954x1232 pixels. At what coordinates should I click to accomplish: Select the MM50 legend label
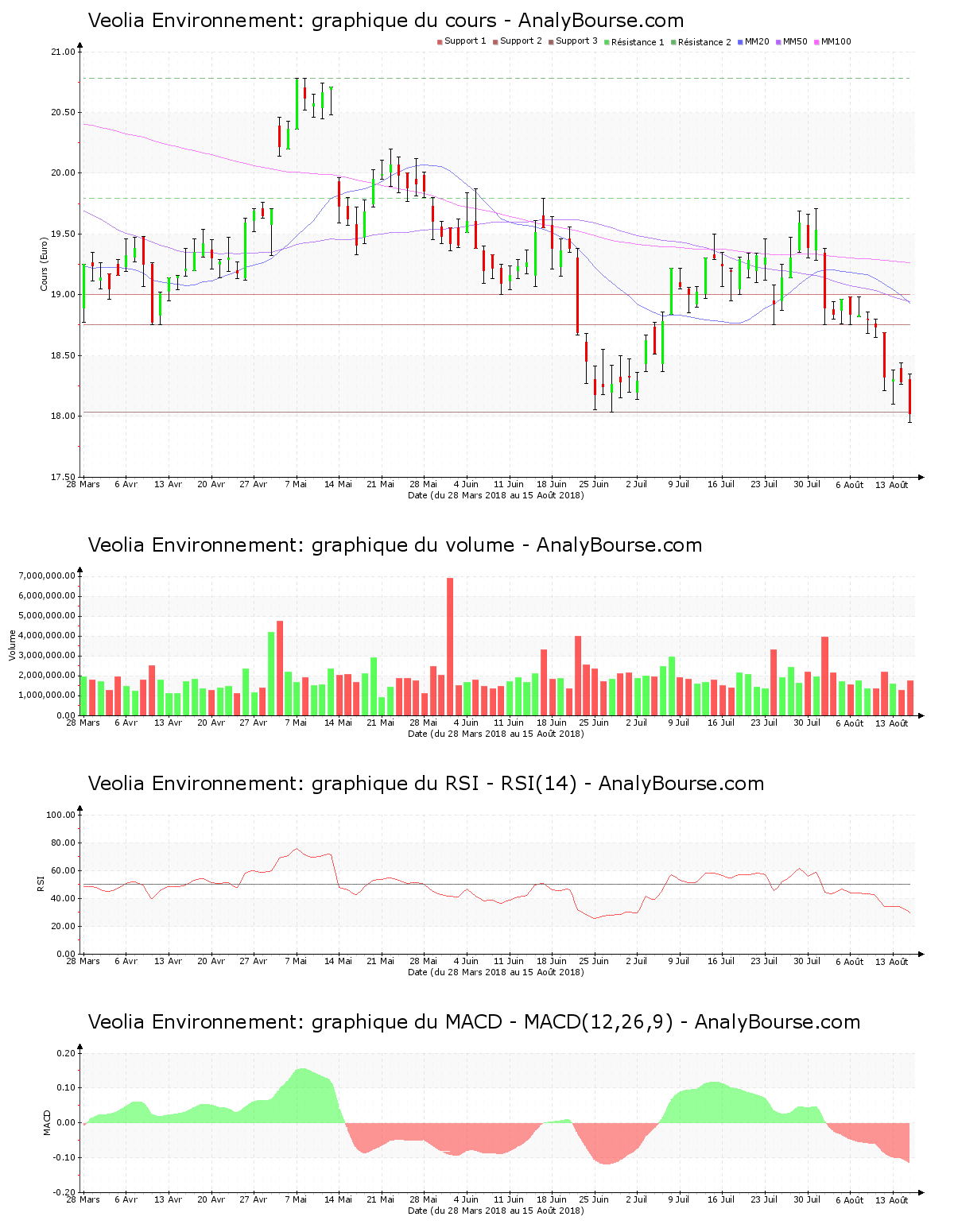point(795,41)
